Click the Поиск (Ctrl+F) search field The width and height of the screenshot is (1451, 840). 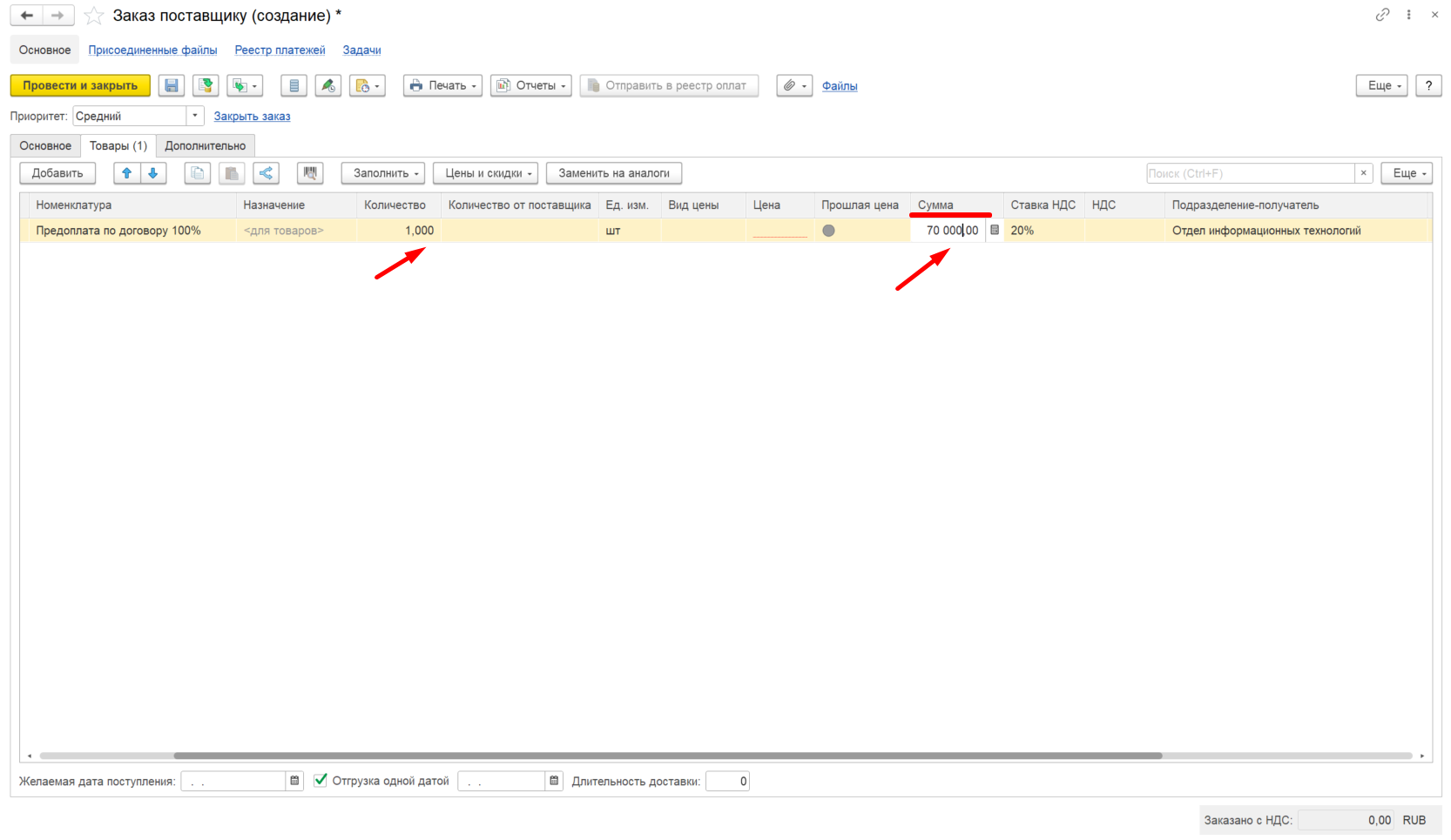(x=1251, y=173)
